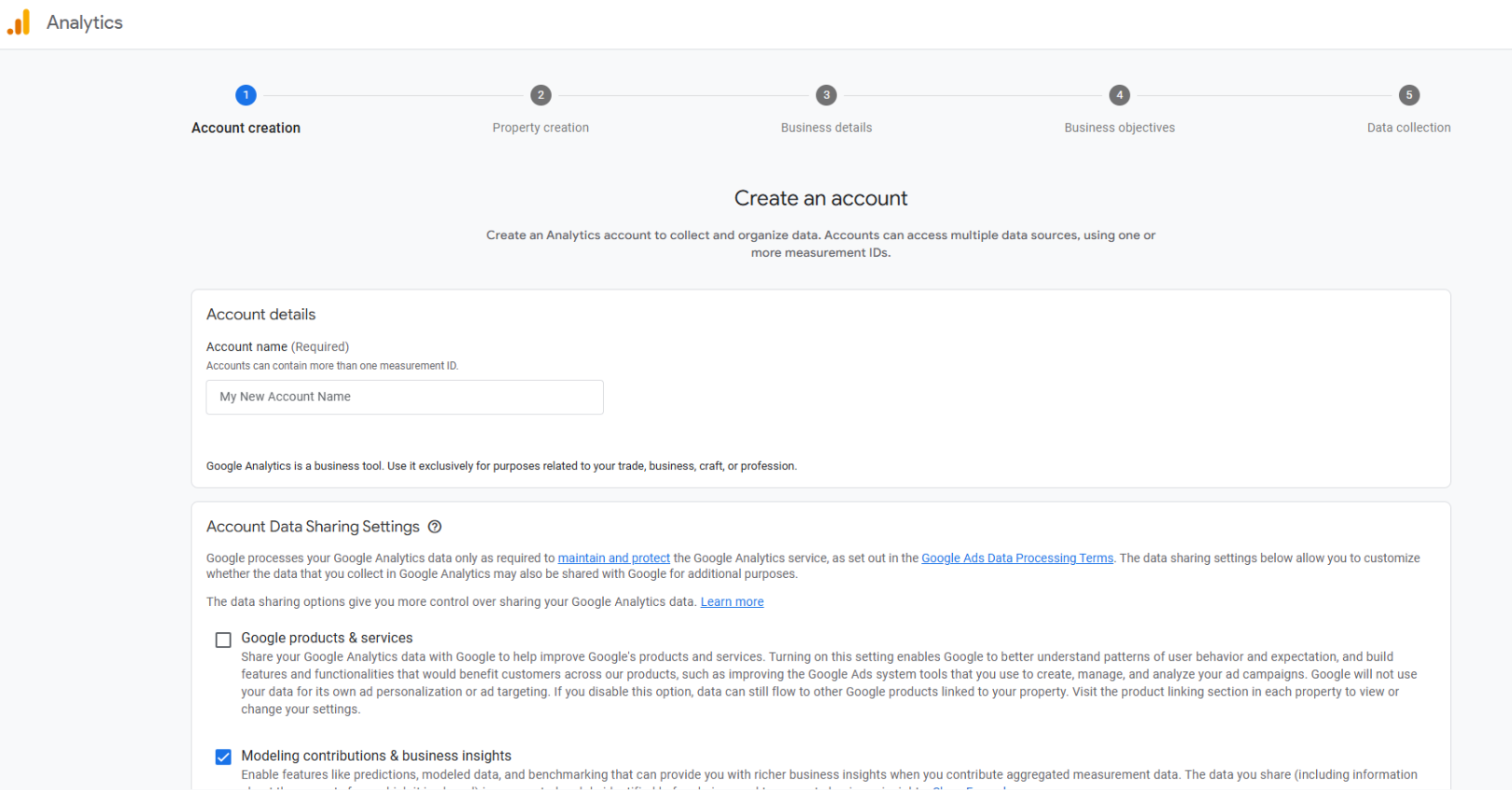This screenshot has width=1512, height=790.
Task: Enable the Google products & services checkbox
Action: 223,640
